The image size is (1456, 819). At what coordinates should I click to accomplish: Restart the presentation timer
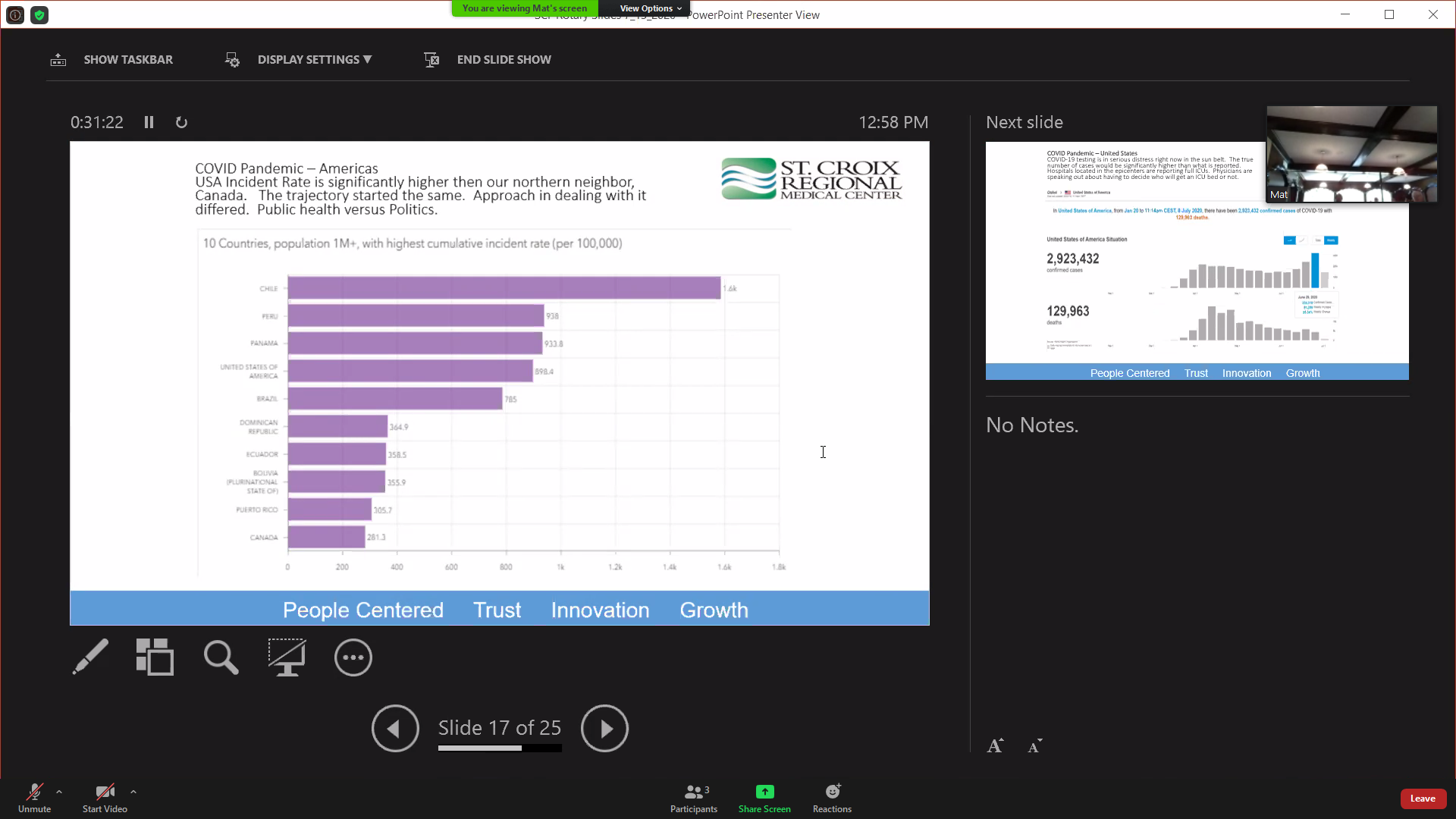pyautogui.click(x=181, y=123)
